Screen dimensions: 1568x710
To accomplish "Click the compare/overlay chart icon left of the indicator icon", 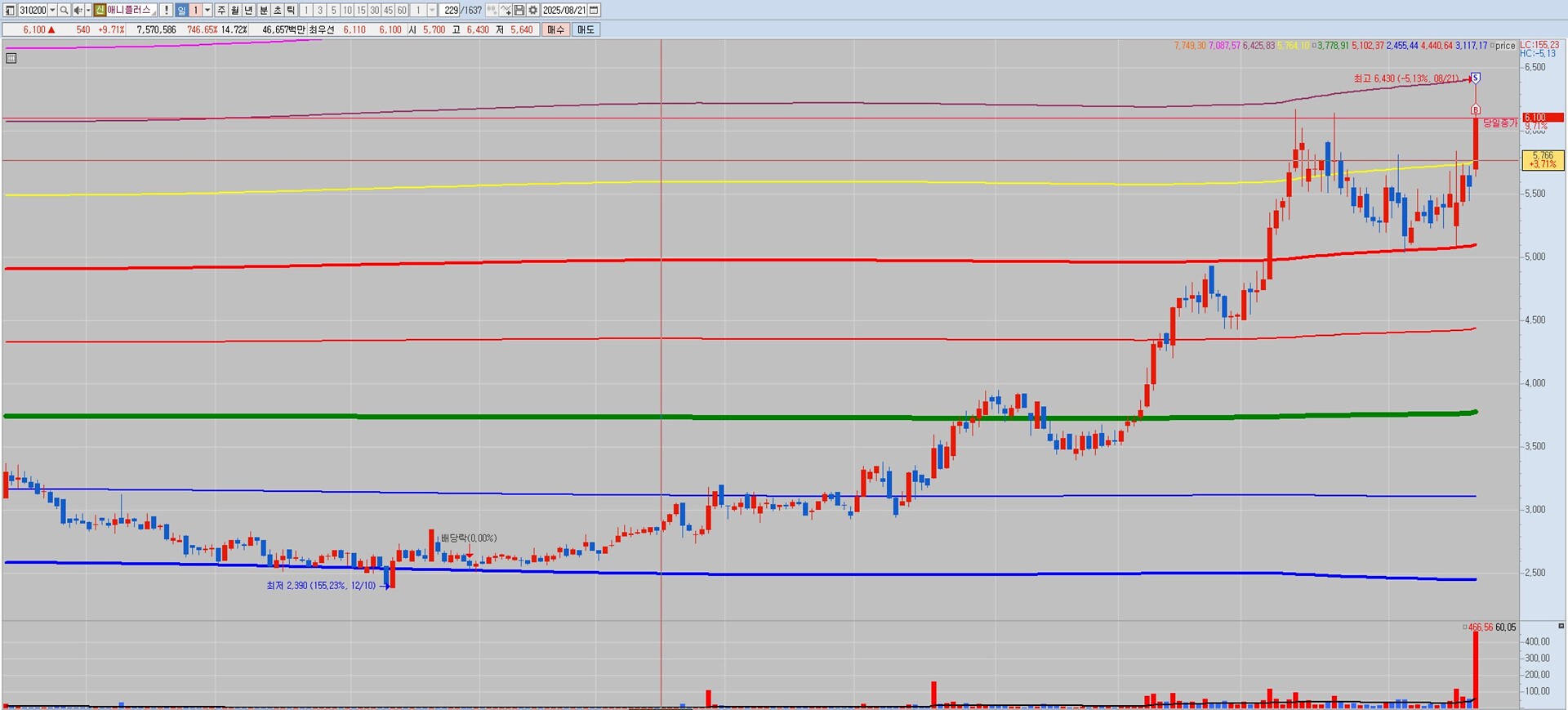I will click(x=492, y=10).
